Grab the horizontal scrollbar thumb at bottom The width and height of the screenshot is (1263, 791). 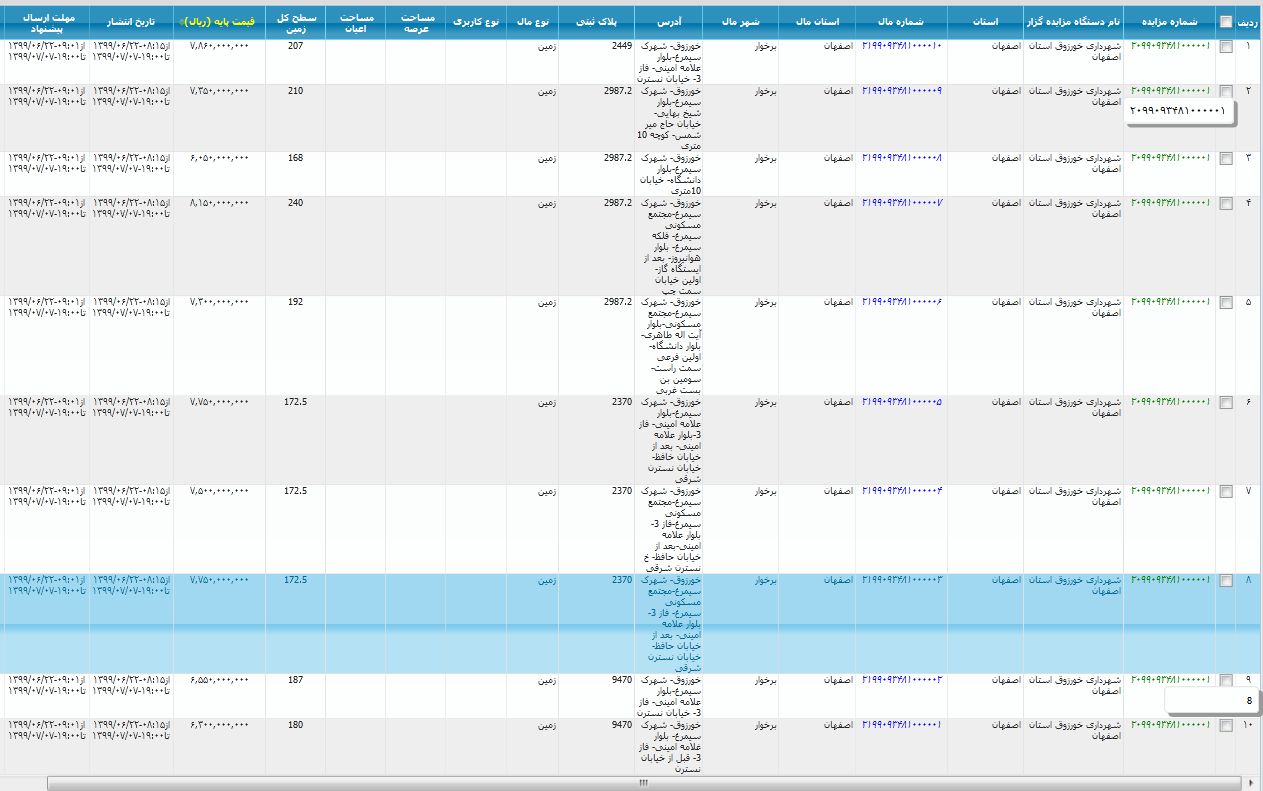pyautogui.click(x=643, y=783)
